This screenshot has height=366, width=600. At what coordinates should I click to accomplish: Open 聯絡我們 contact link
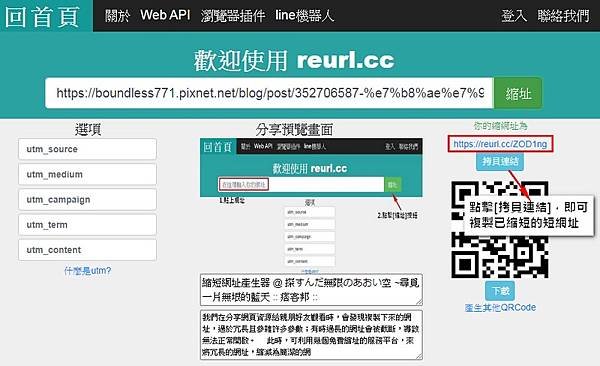[563, 16]
